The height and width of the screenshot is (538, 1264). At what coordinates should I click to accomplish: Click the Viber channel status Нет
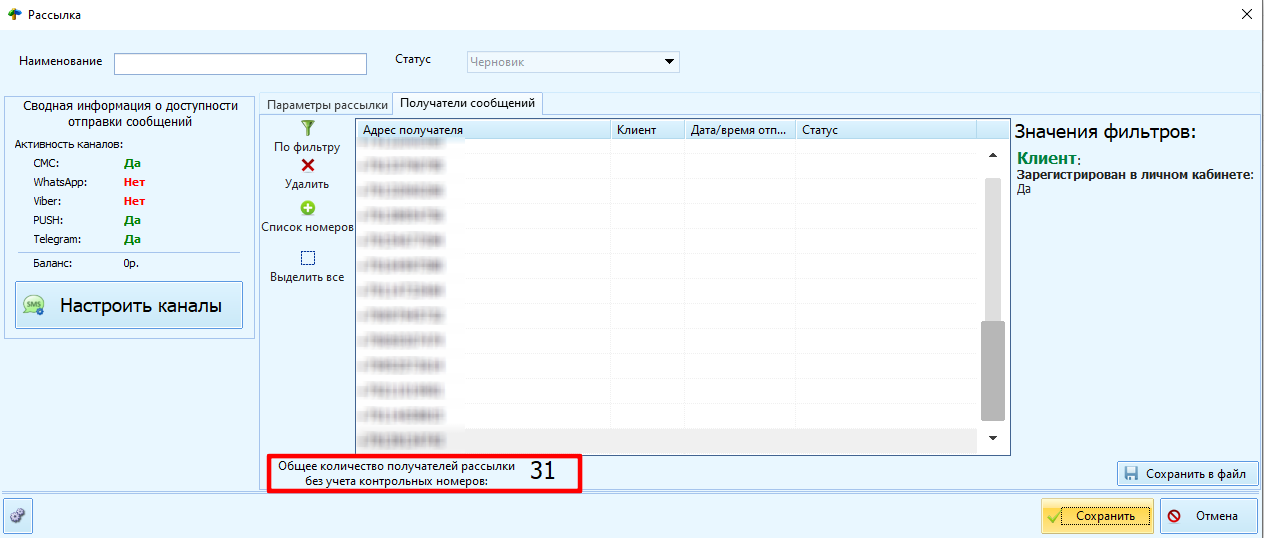pyautogui.click(x=134, y=201)
